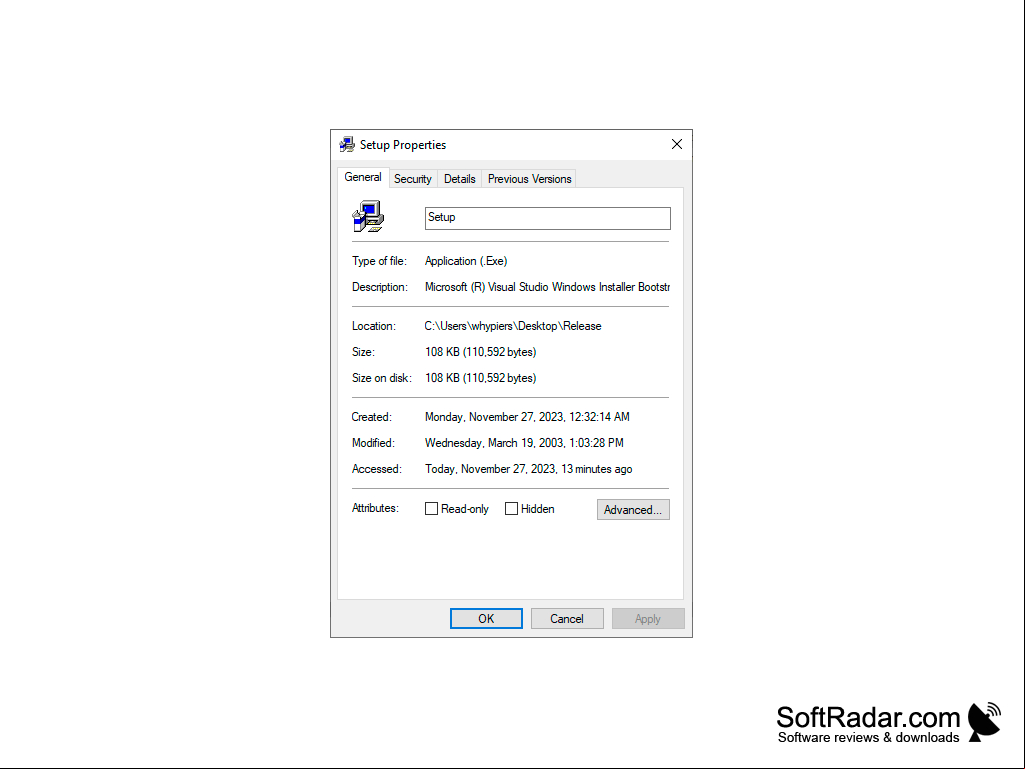
Task: Click the Size on disk value
Action: point(480,378)
